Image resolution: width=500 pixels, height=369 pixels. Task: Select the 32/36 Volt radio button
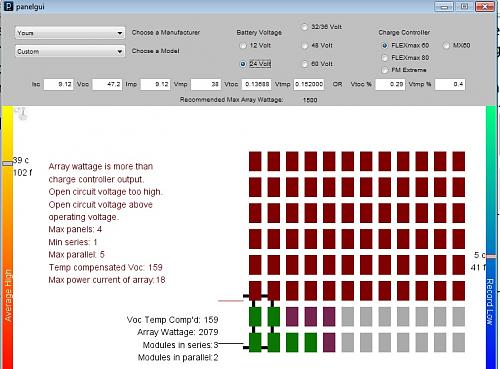(x=304, y=27)
